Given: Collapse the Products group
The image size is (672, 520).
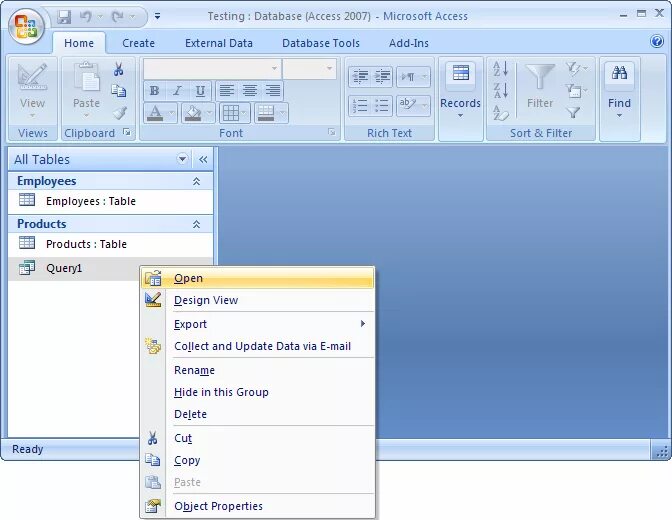Looking at the screenshot, I should [x=196, y=224].
